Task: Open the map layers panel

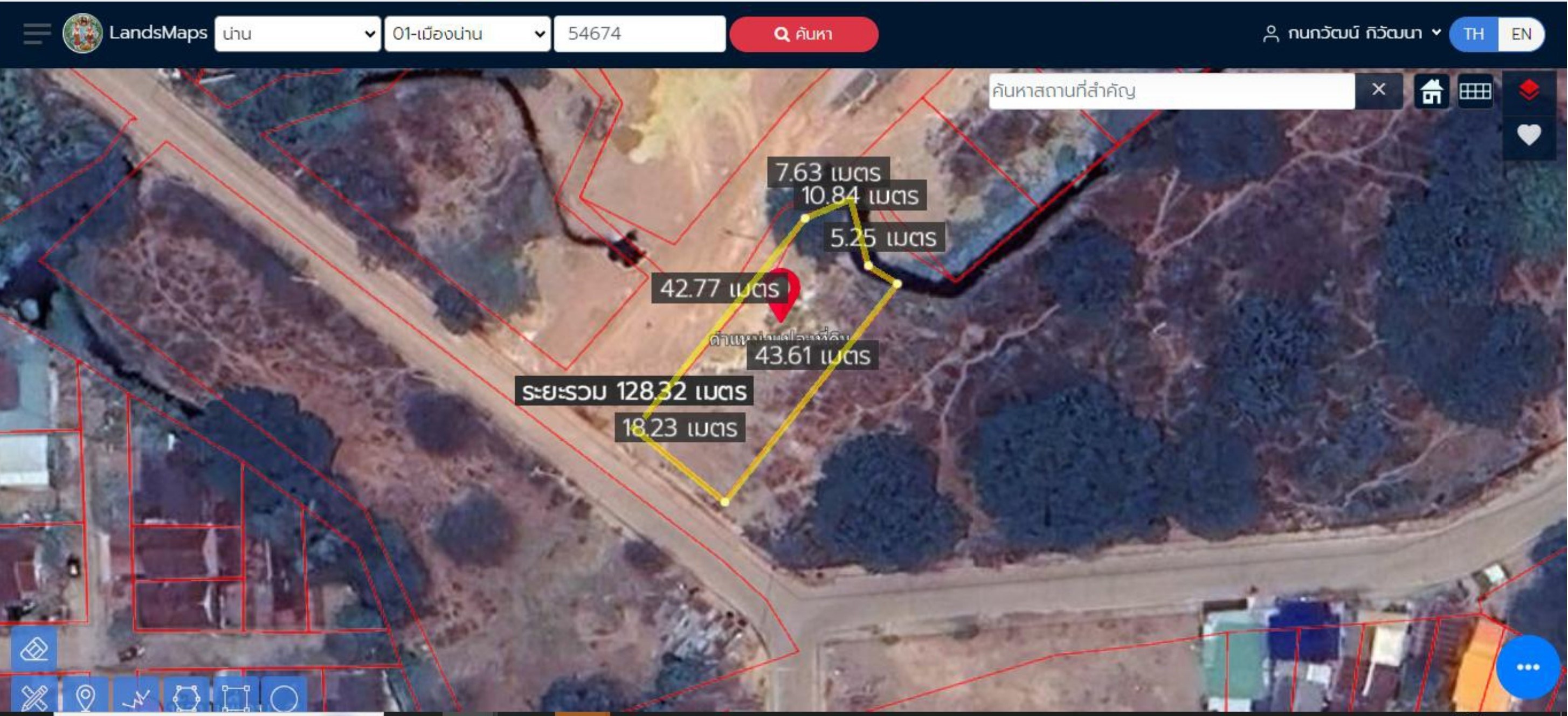Action: 1529,91
